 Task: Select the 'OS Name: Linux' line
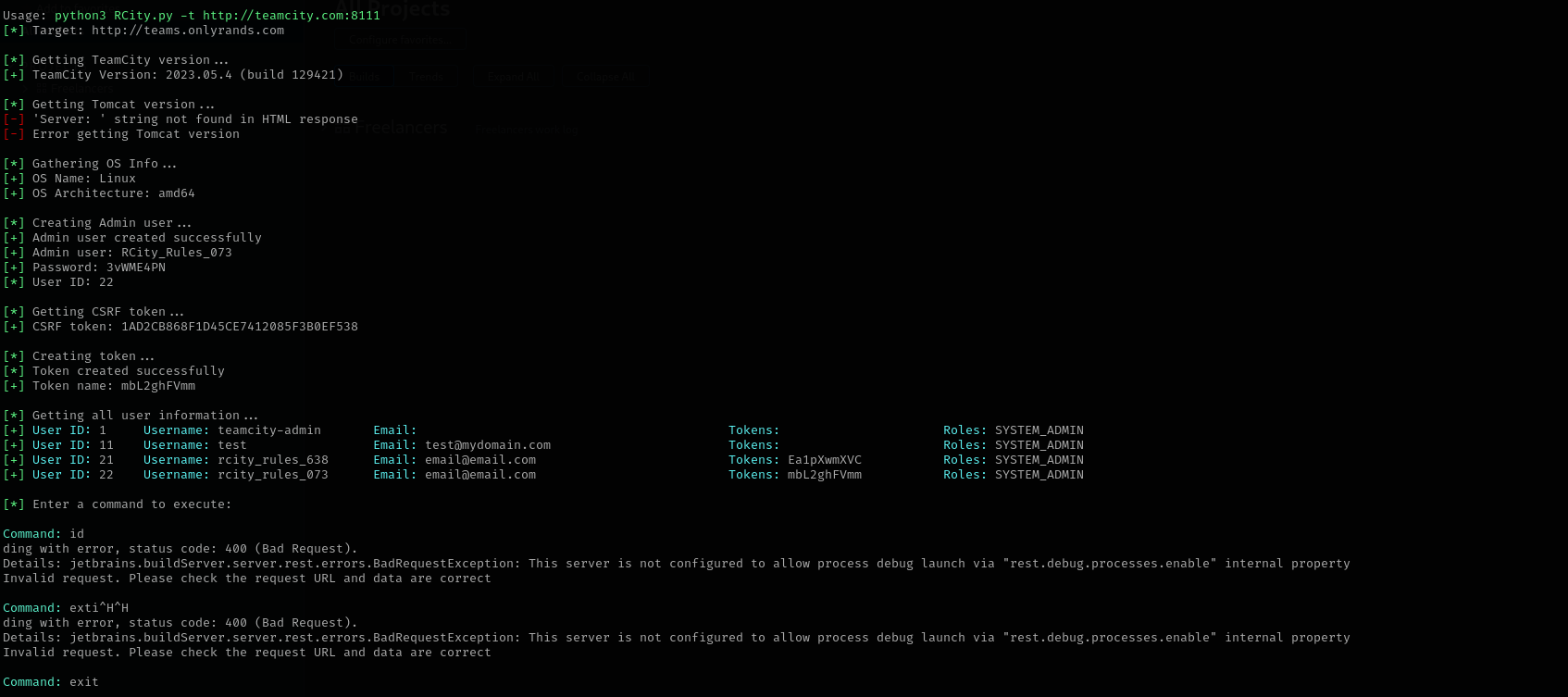69,179
